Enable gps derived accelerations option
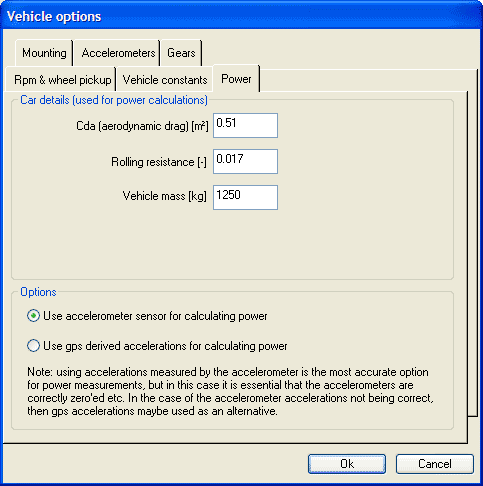 coord(33,346)
